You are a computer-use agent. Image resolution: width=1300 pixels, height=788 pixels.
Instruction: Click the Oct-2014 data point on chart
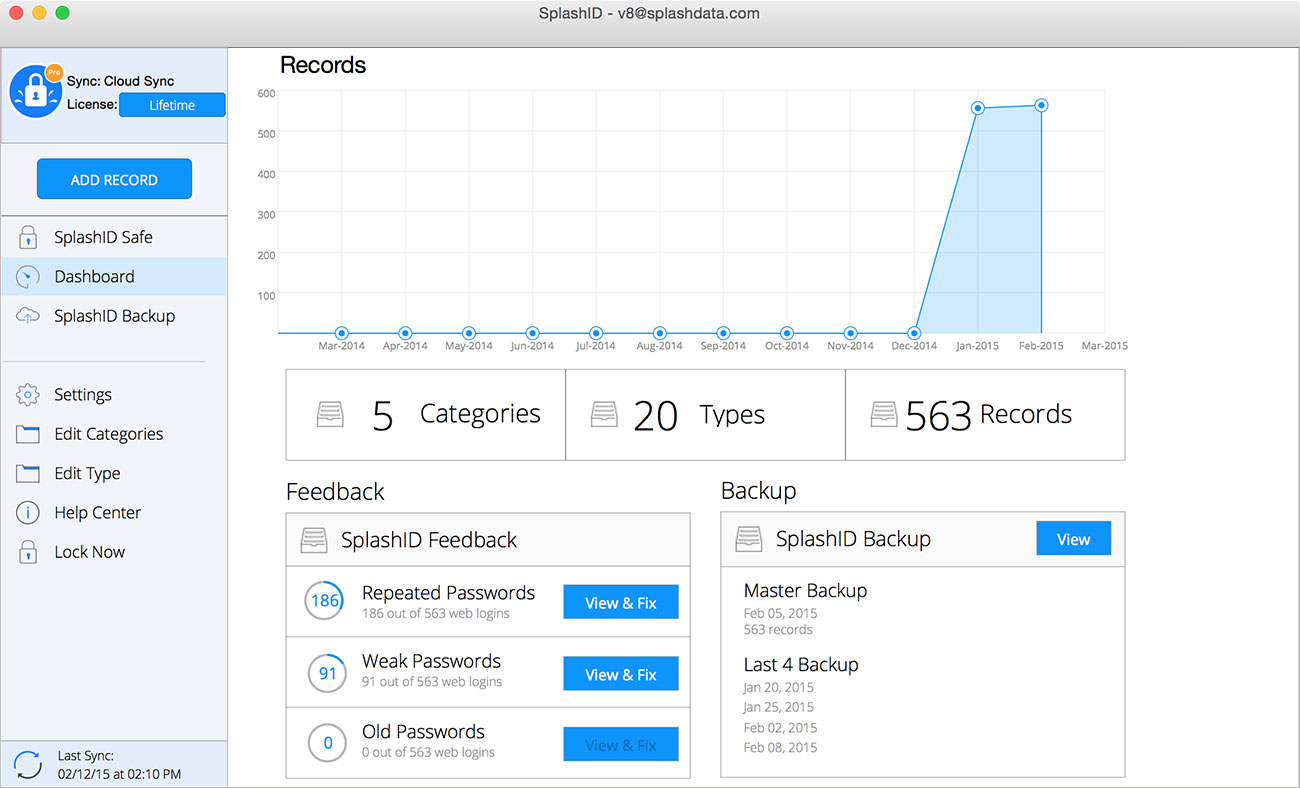coord(787,333)
